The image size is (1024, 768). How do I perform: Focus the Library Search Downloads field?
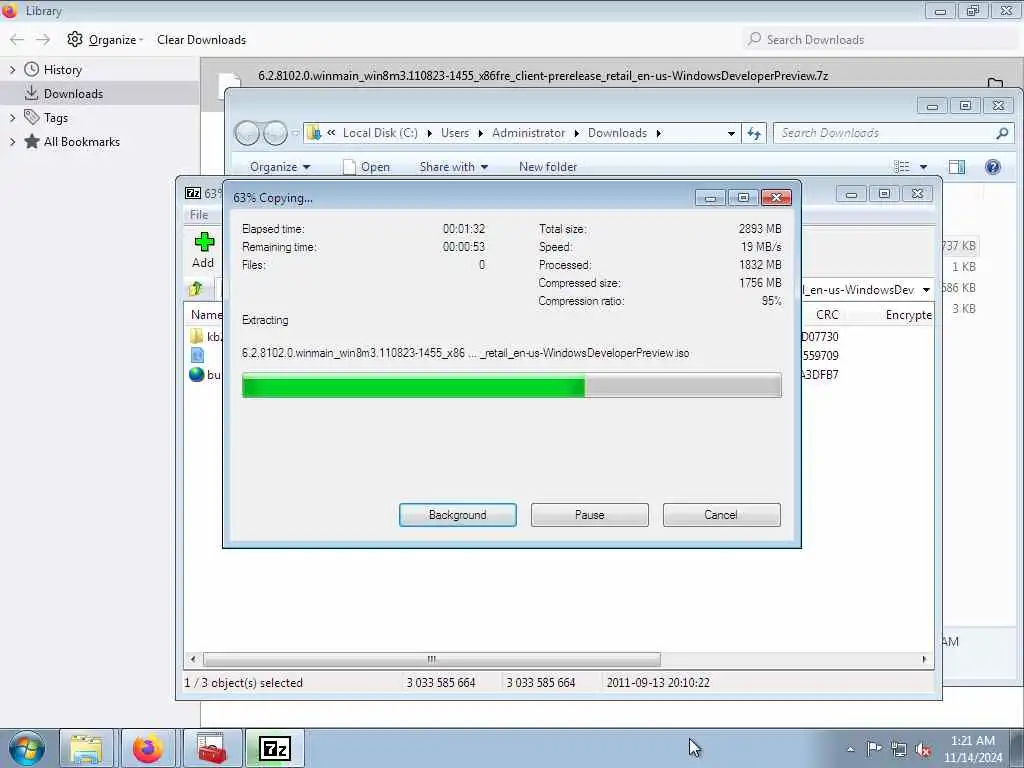click(x=879, y=40)
